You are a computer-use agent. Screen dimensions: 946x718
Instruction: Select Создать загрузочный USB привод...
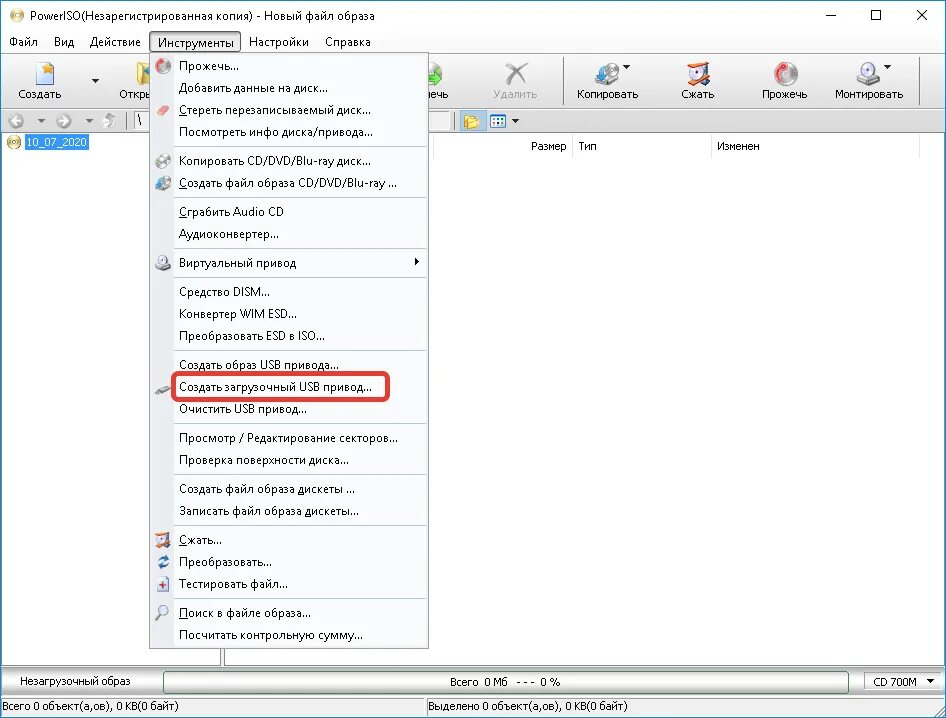(x=289, y=387)
